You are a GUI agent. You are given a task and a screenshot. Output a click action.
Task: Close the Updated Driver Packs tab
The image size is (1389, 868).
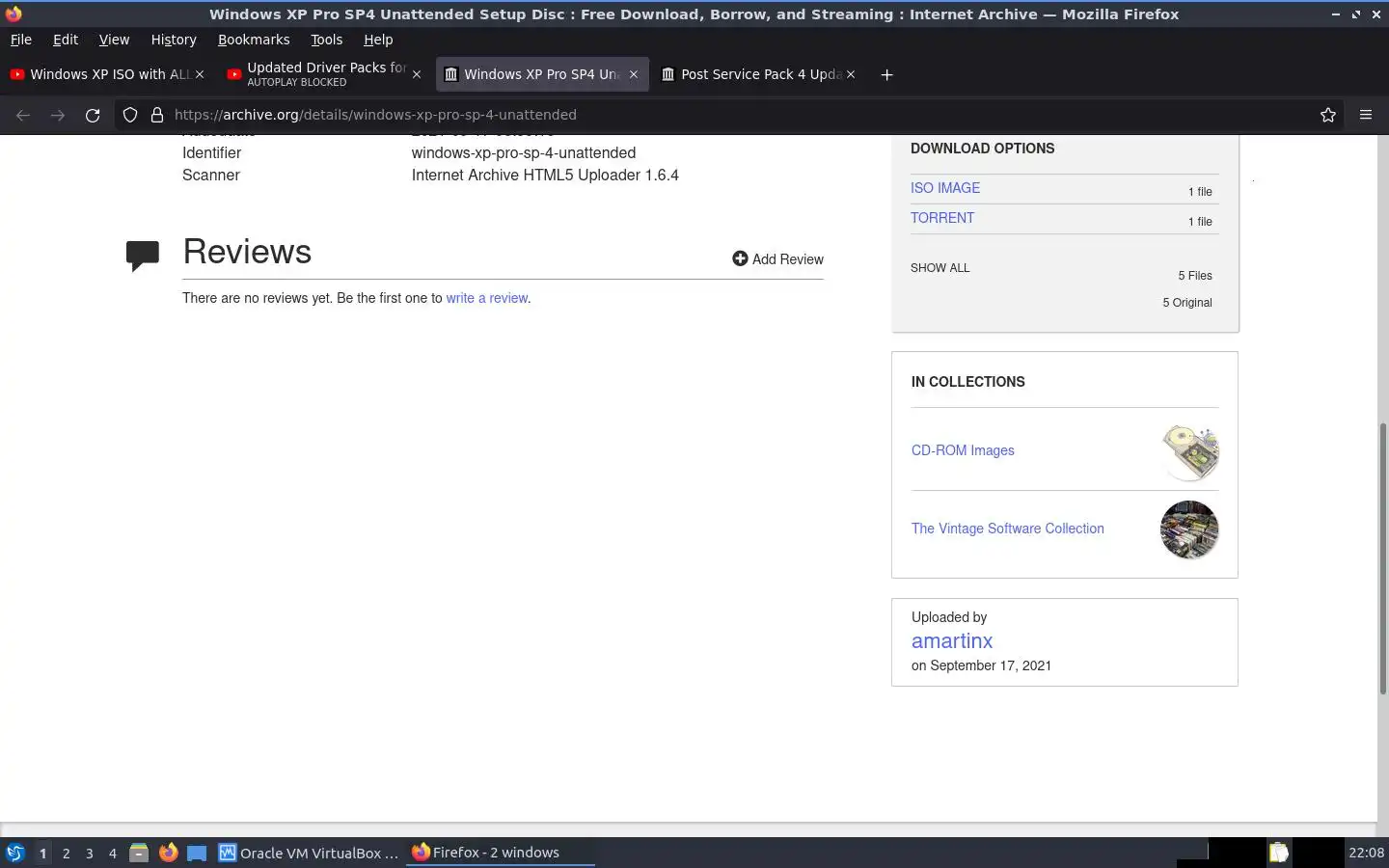point(417,74)
